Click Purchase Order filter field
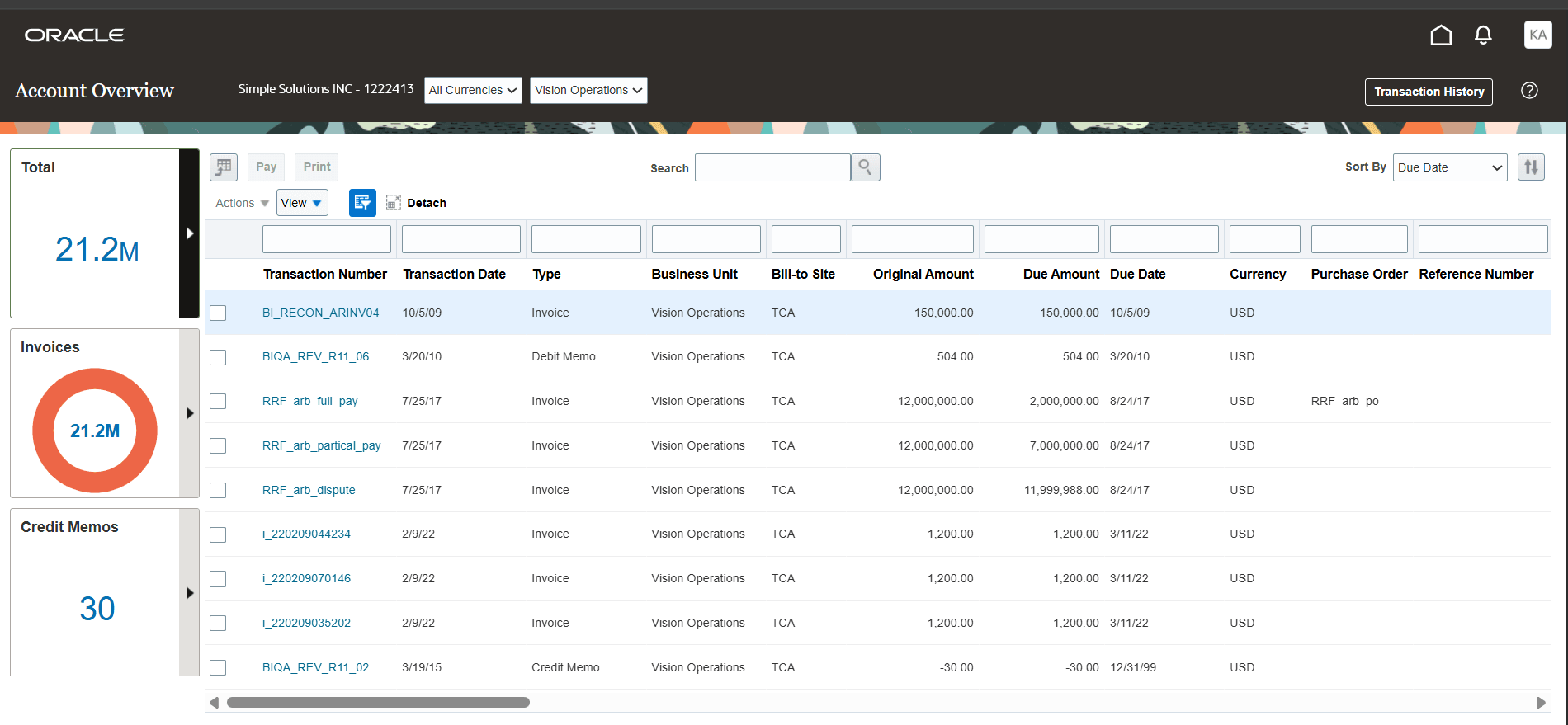 (1359, 239)
